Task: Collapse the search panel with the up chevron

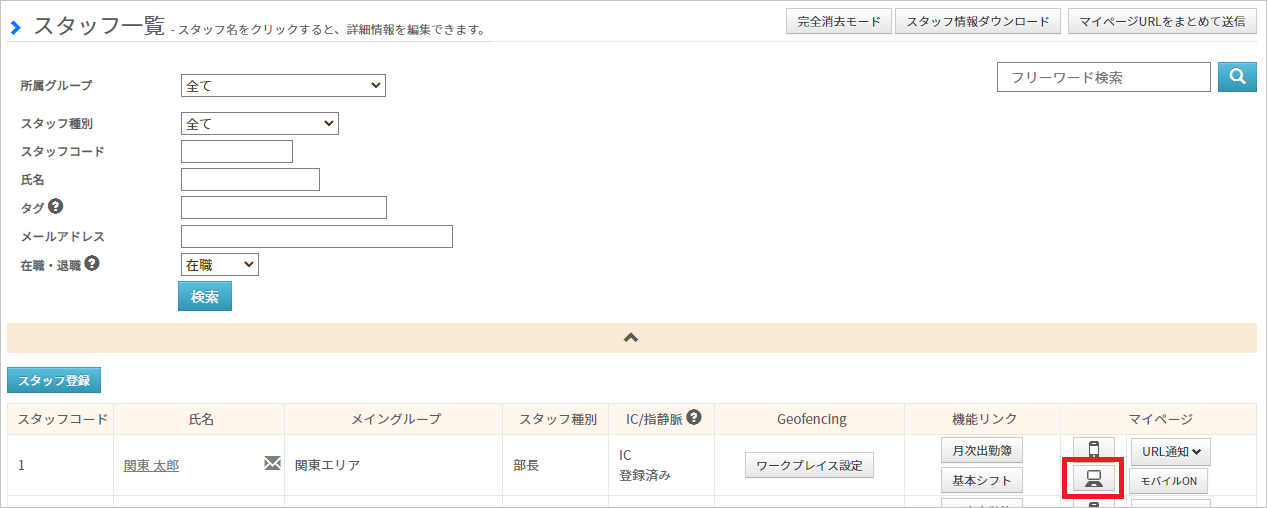Action: [631, 338]
